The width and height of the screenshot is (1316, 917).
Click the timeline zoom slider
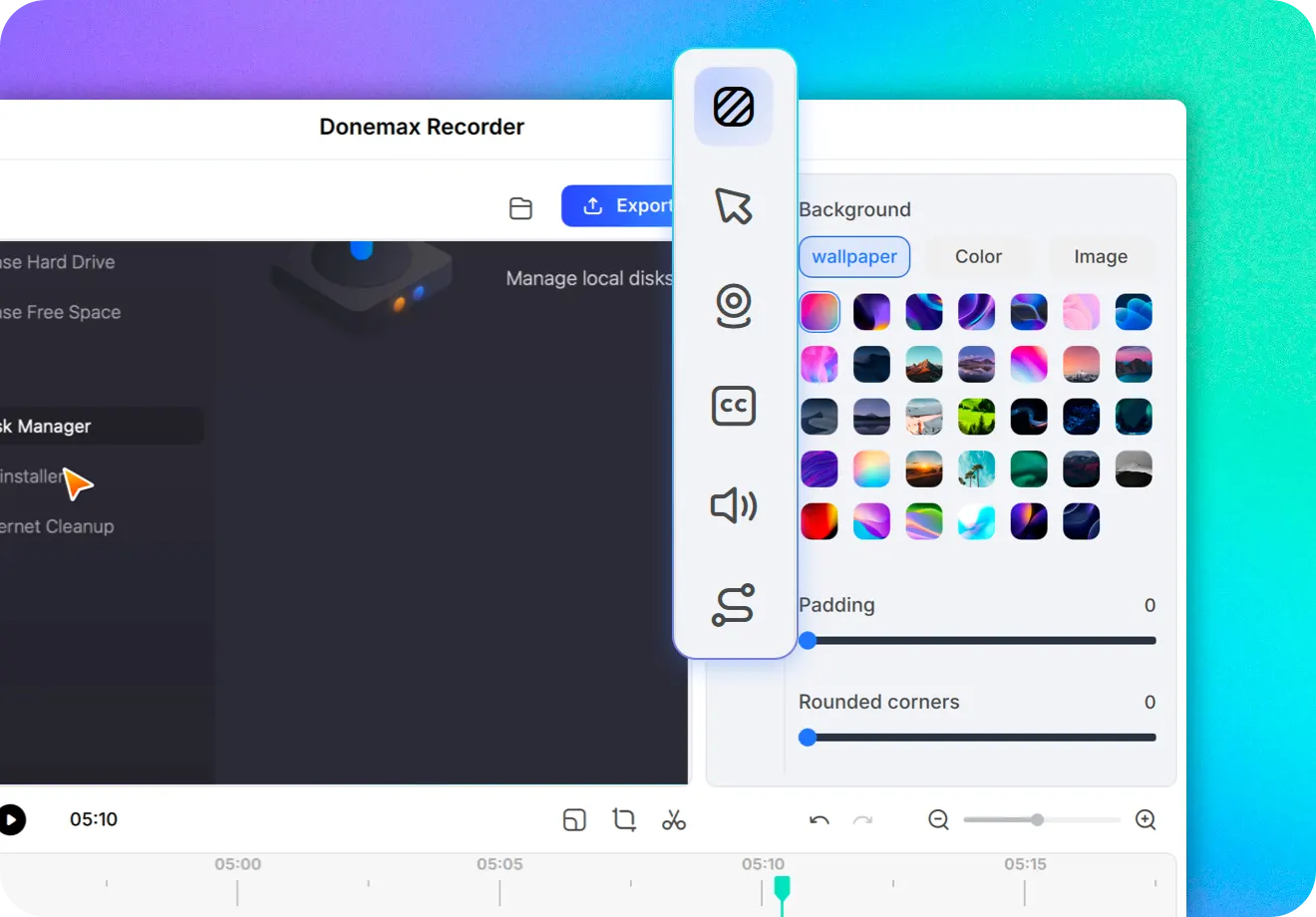point(1042,819)
